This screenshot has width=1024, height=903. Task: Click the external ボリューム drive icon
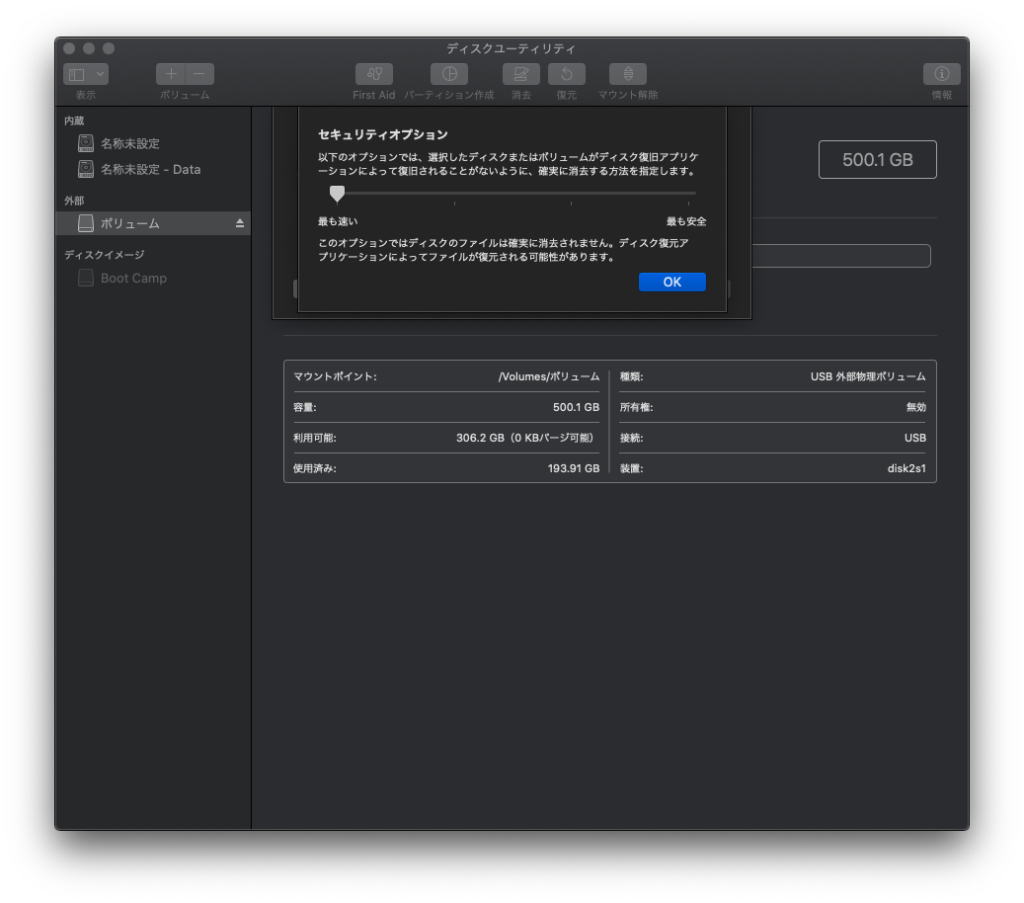point(86,223)
